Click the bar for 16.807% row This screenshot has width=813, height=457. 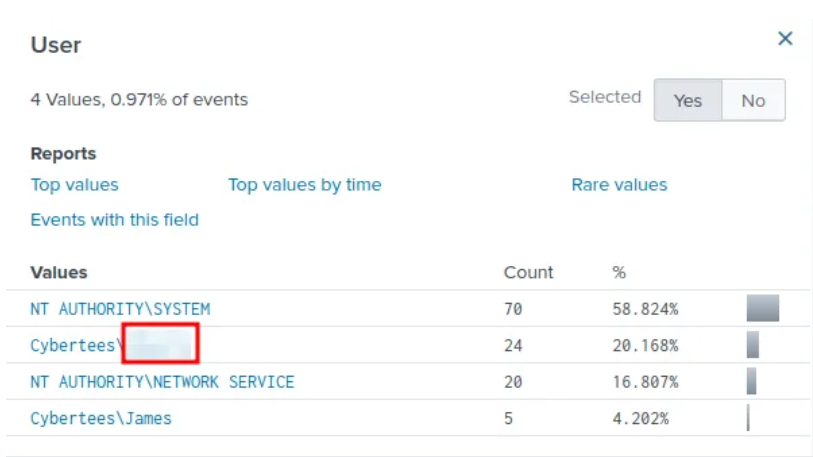click(751, 381)
